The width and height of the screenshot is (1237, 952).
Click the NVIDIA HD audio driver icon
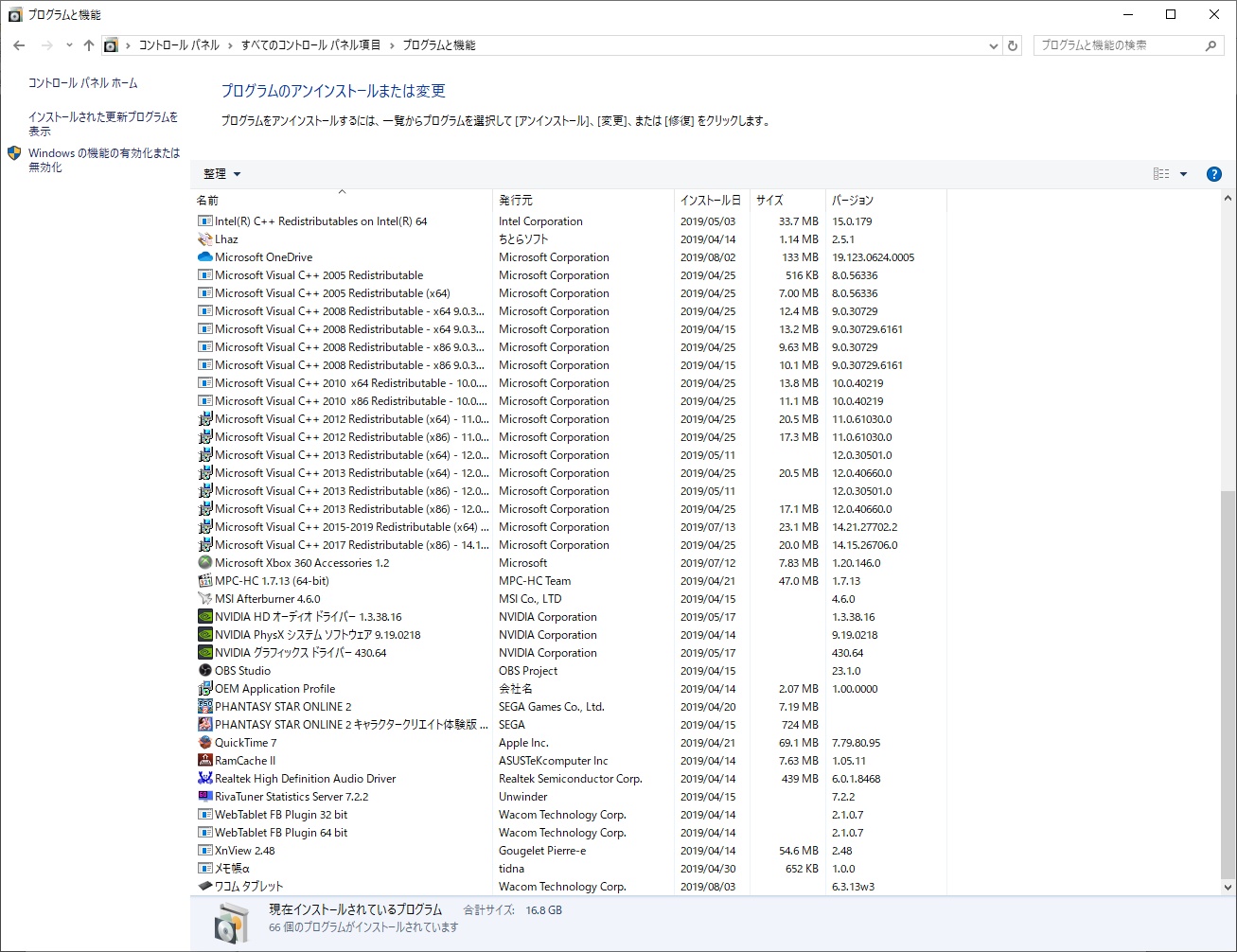coord(205,617)
